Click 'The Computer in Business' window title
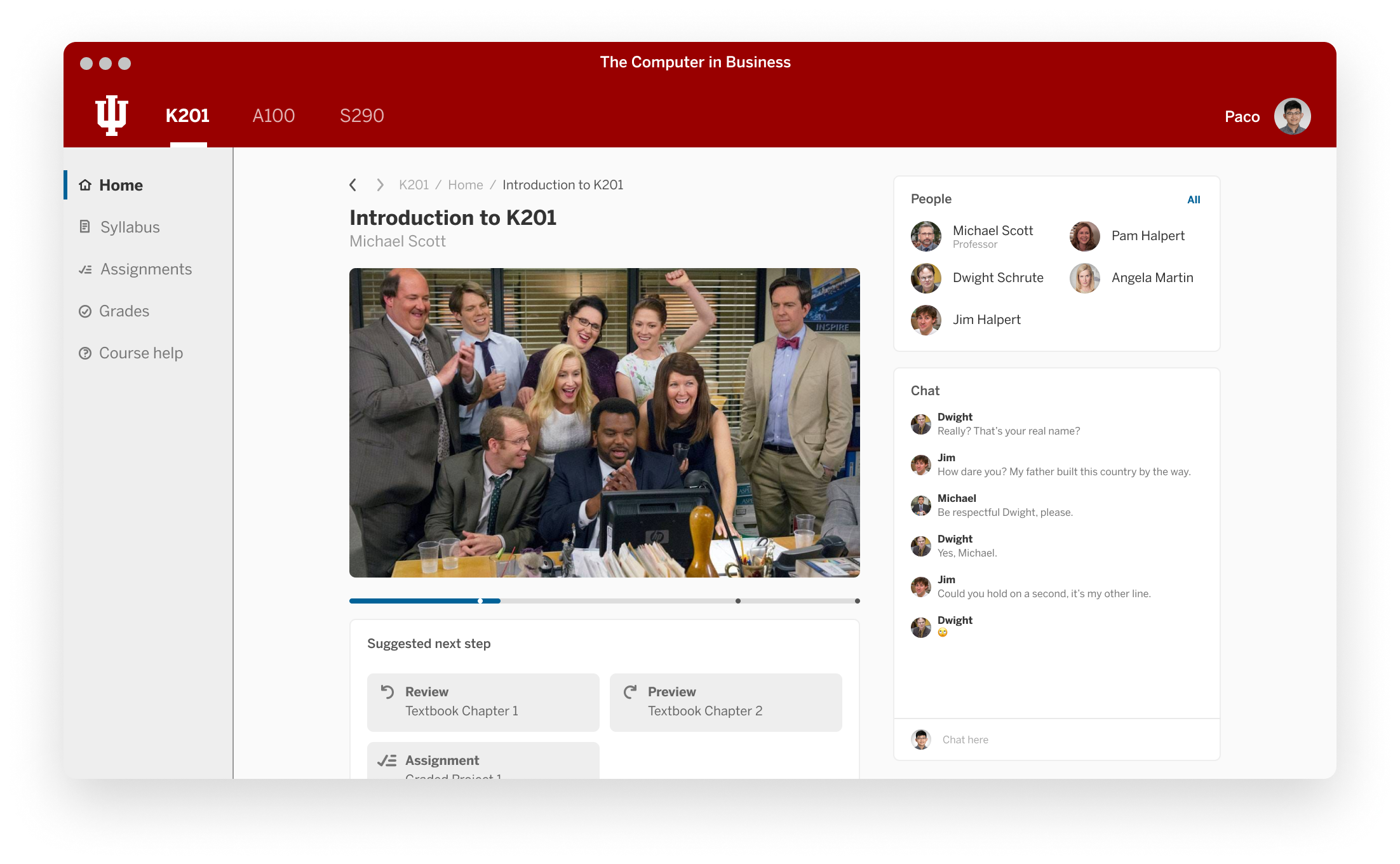Screen dimensions: 1400x864 click(696, 62)
